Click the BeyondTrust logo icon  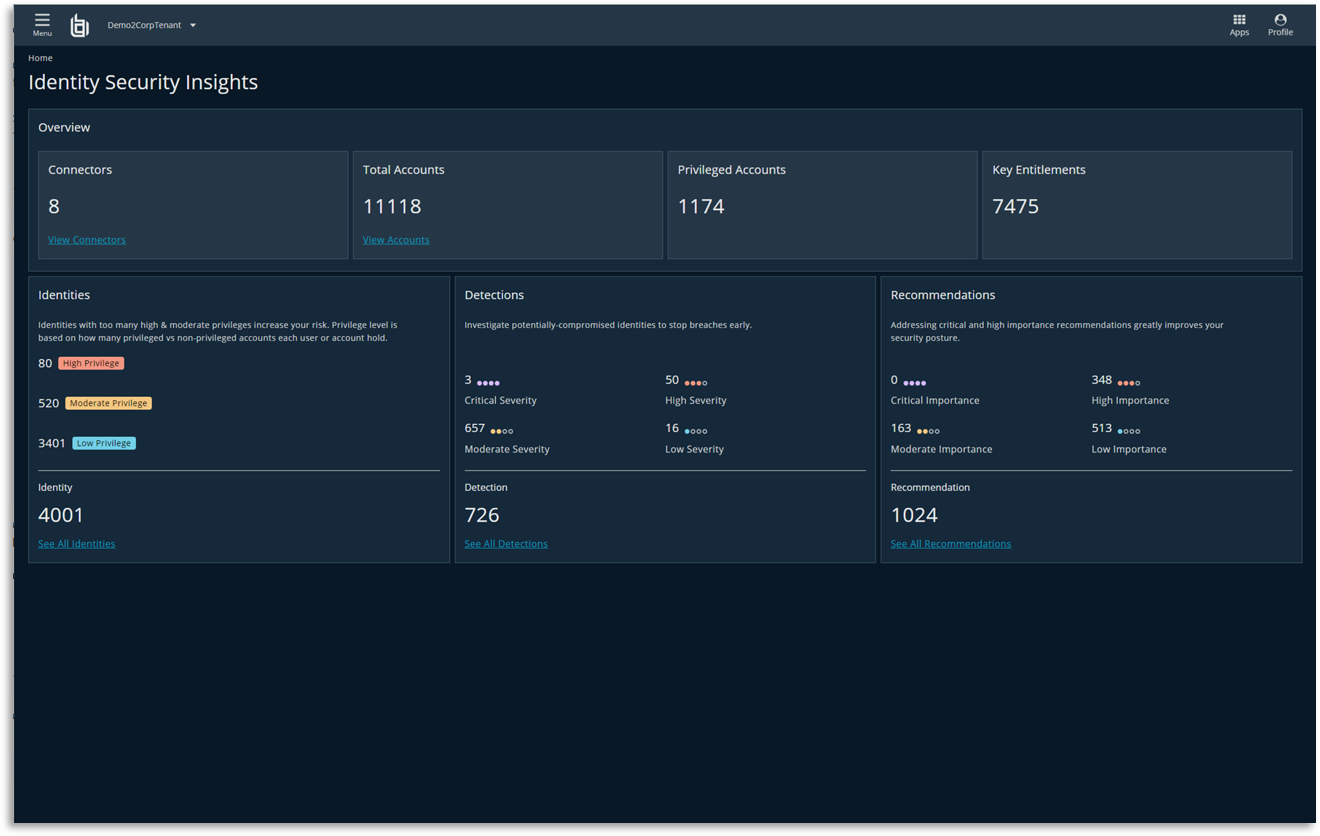pos(79,25)
